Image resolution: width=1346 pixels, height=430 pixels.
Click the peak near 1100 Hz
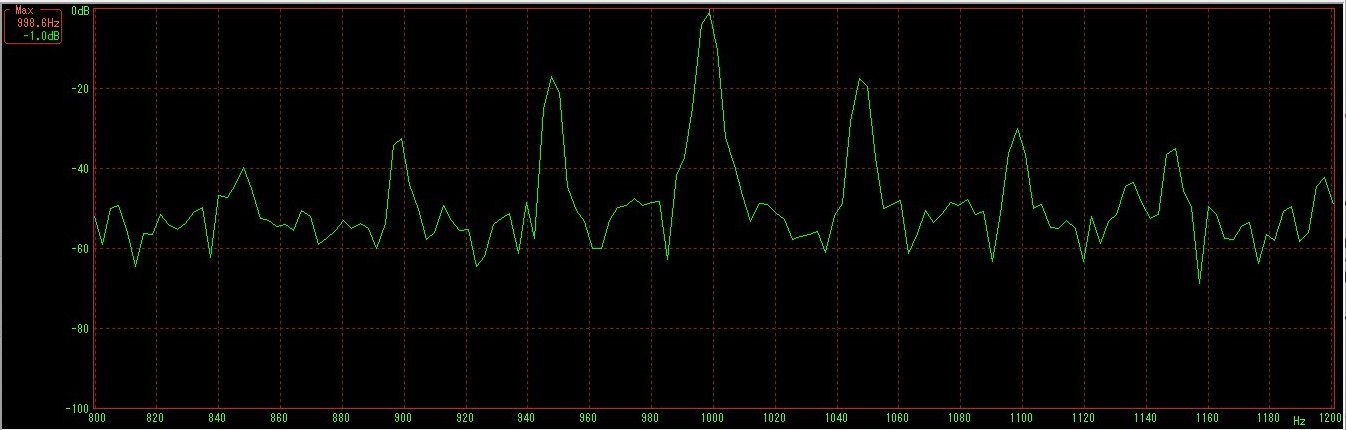(1017, 129)
